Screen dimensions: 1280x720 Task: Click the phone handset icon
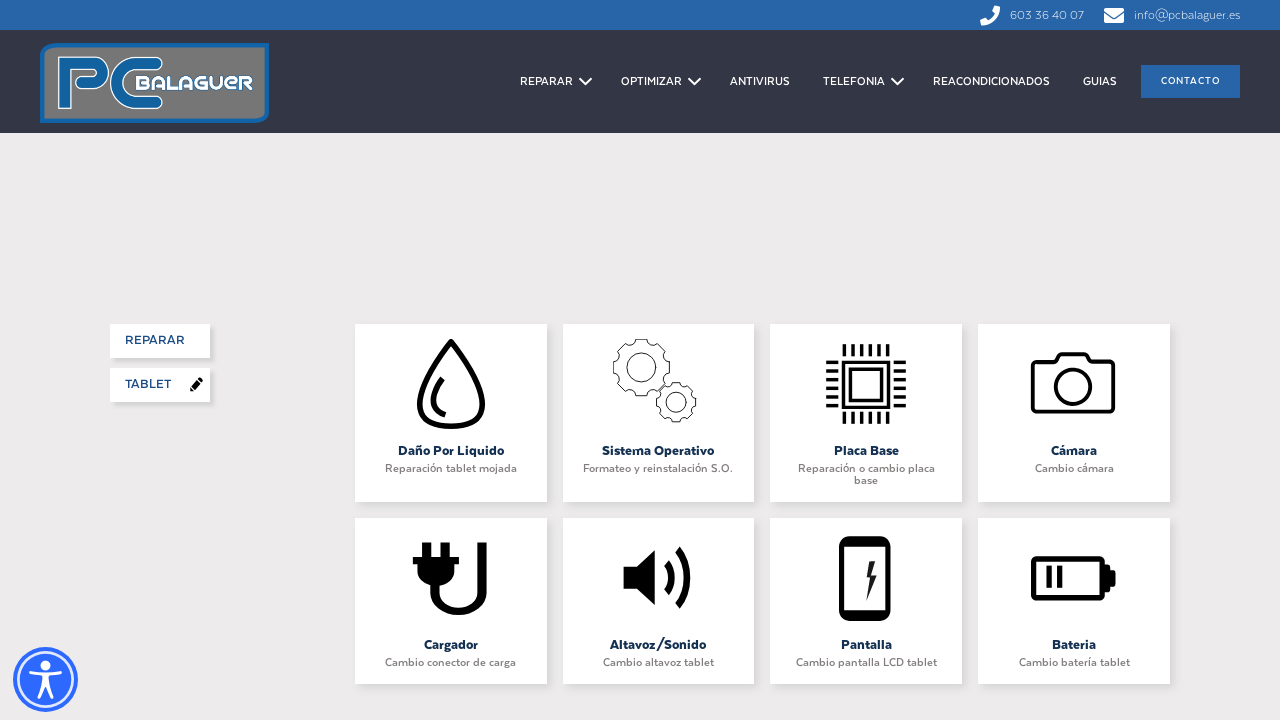click(990, 15)
